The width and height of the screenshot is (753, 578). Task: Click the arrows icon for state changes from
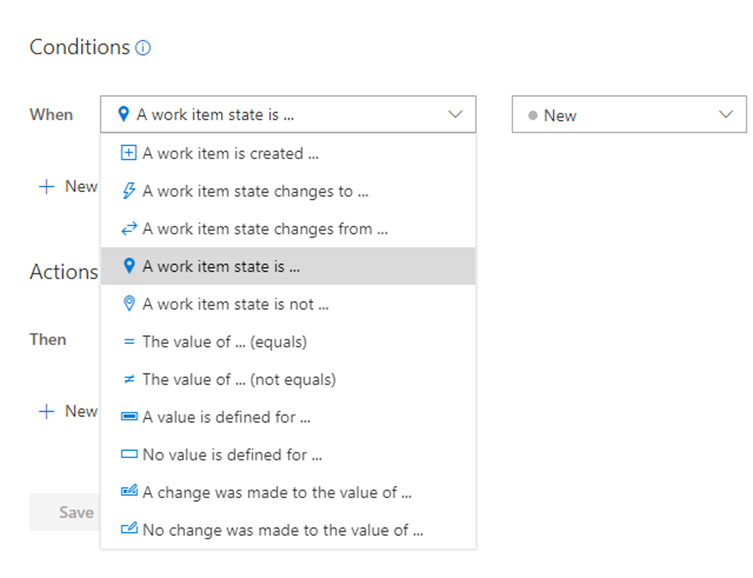pos(128,229)
